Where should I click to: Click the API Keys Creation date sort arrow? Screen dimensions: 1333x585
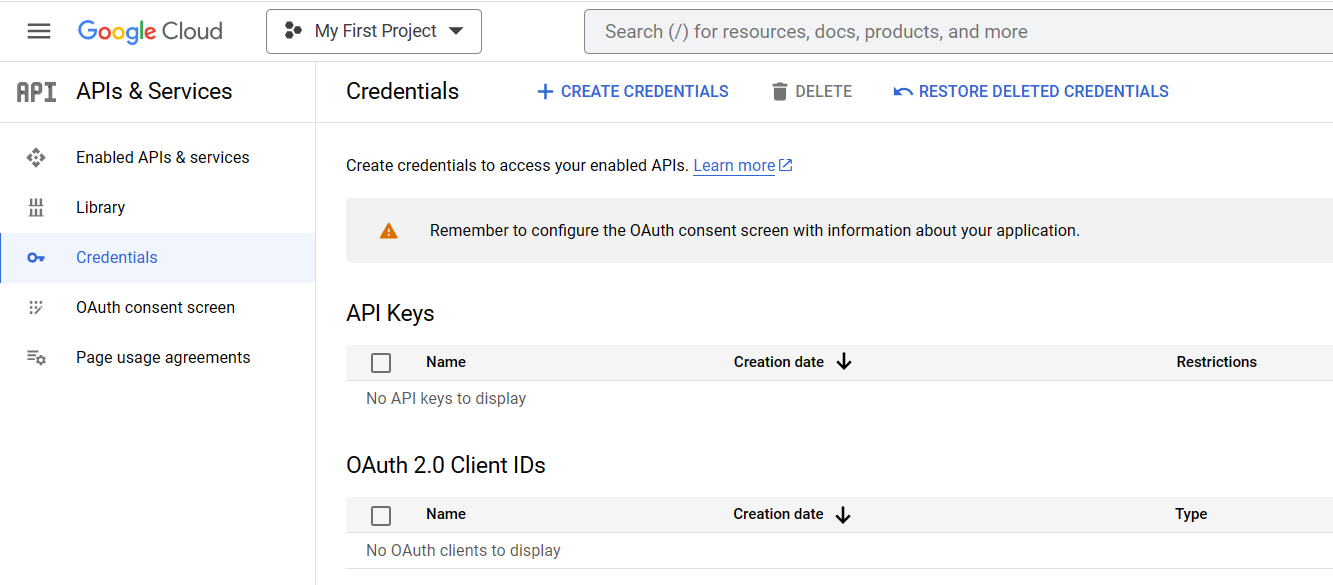click(x=844, y=362)
